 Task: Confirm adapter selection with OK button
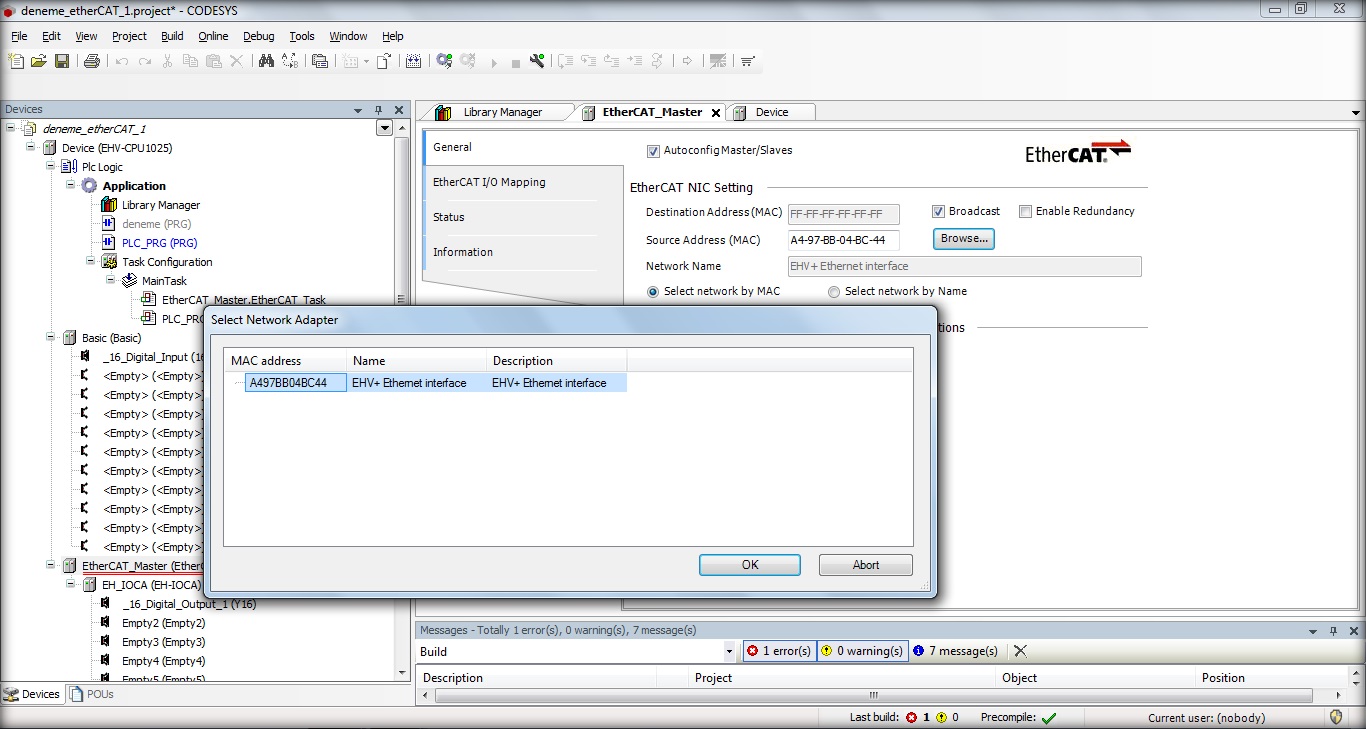click(x=750, y=565)
